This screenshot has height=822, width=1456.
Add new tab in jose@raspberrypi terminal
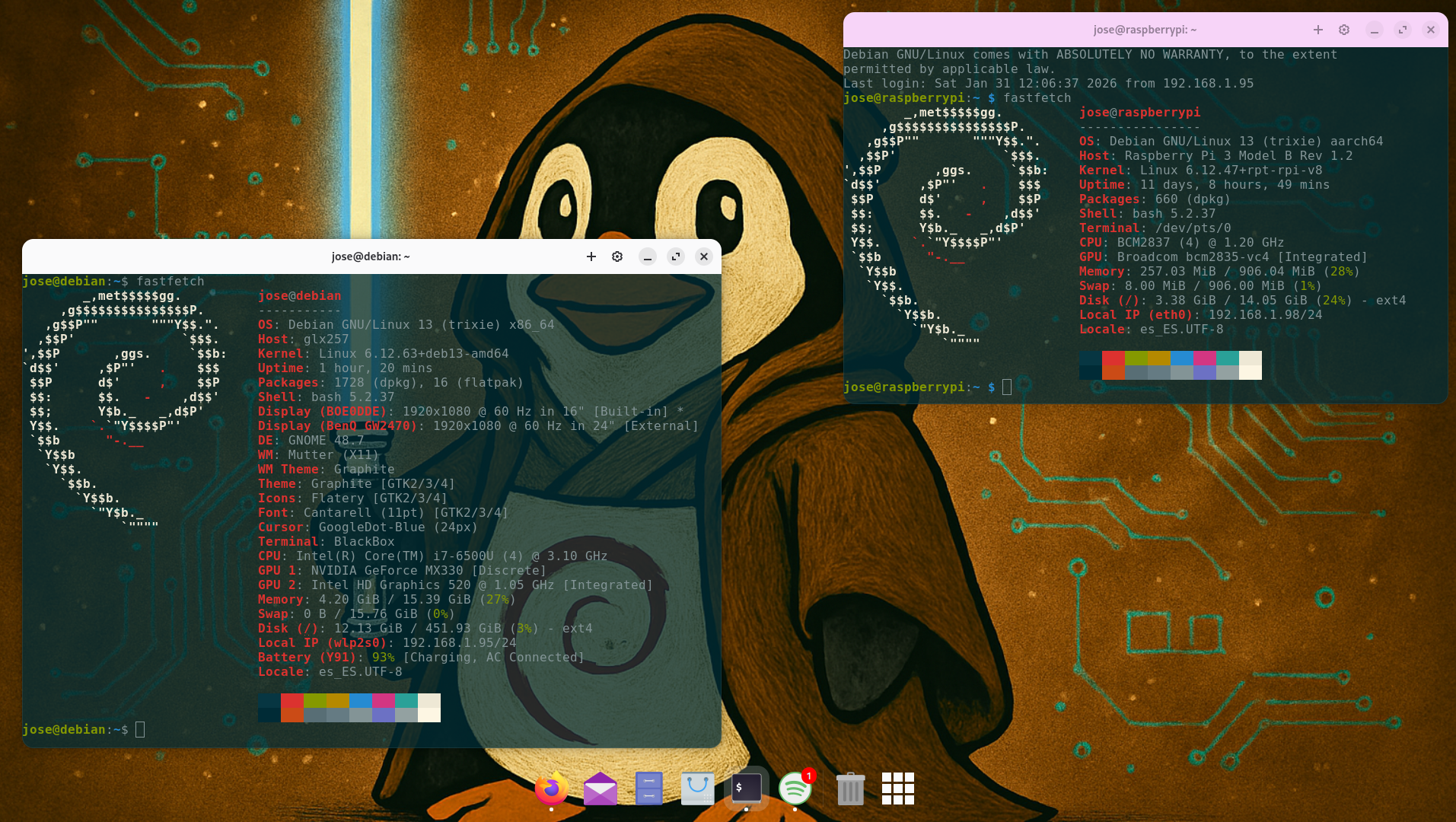1317,30
